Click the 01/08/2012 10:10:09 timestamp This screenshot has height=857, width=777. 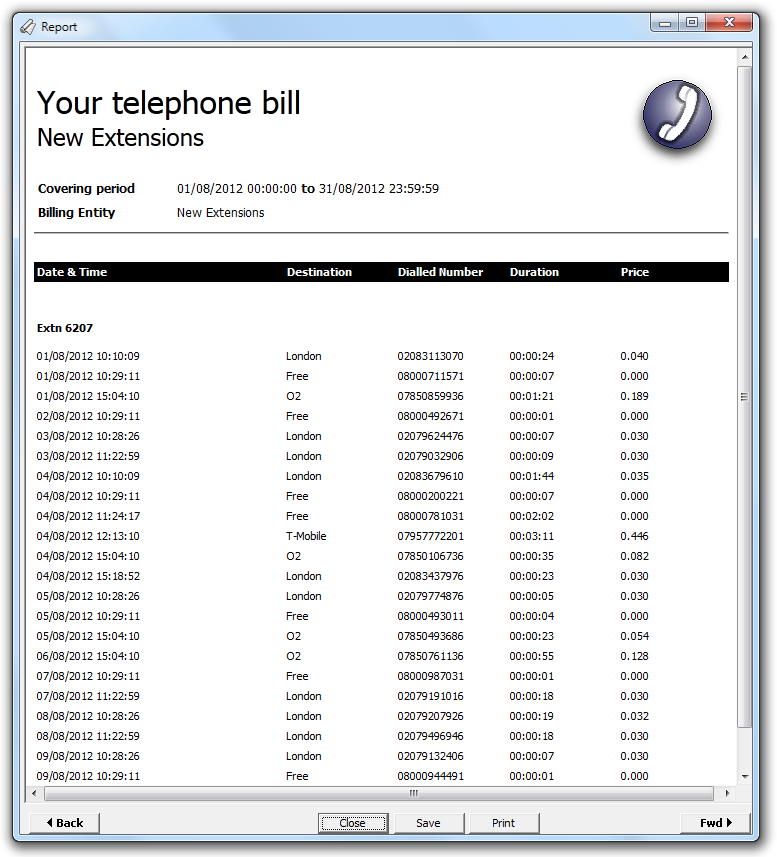tap(88, 356)
